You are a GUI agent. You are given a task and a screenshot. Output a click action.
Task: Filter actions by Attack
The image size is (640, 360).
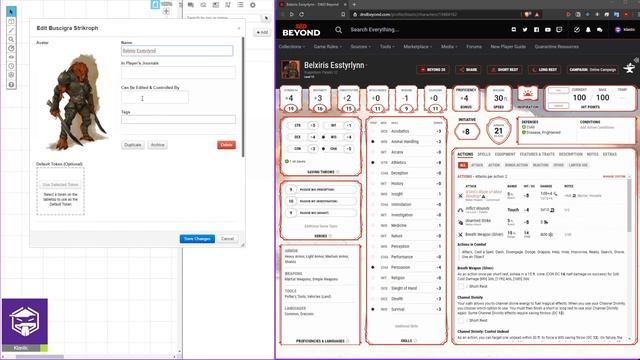click(477, 165)
